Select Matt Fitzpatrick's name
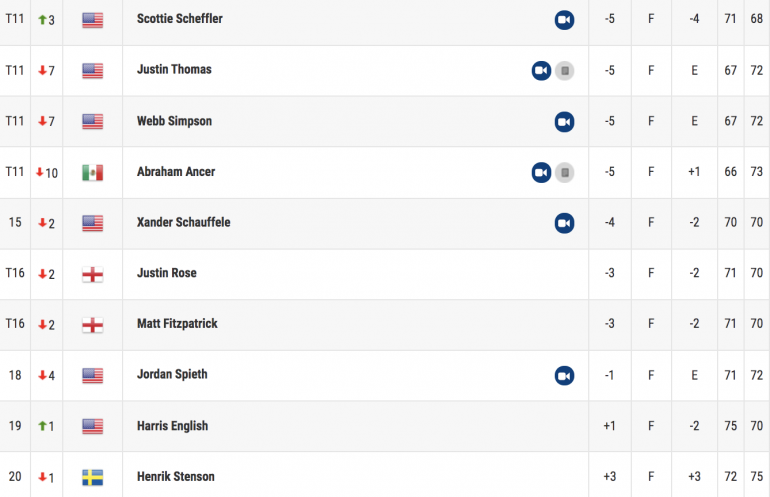This screenshot has height=497, width=770. coord(177,324)
